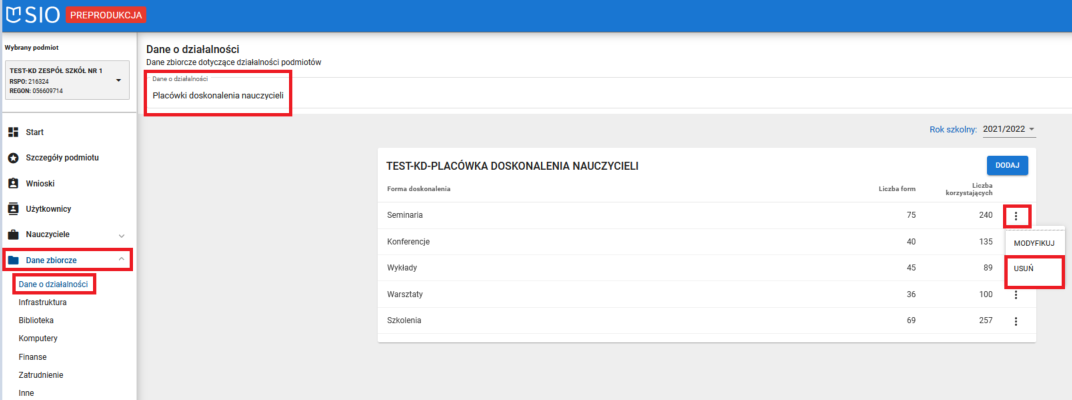1072x400 pixels.
Task: Open the Rok szkolny 2021/2022 dropdown
Action: [x=1008, y=129]
